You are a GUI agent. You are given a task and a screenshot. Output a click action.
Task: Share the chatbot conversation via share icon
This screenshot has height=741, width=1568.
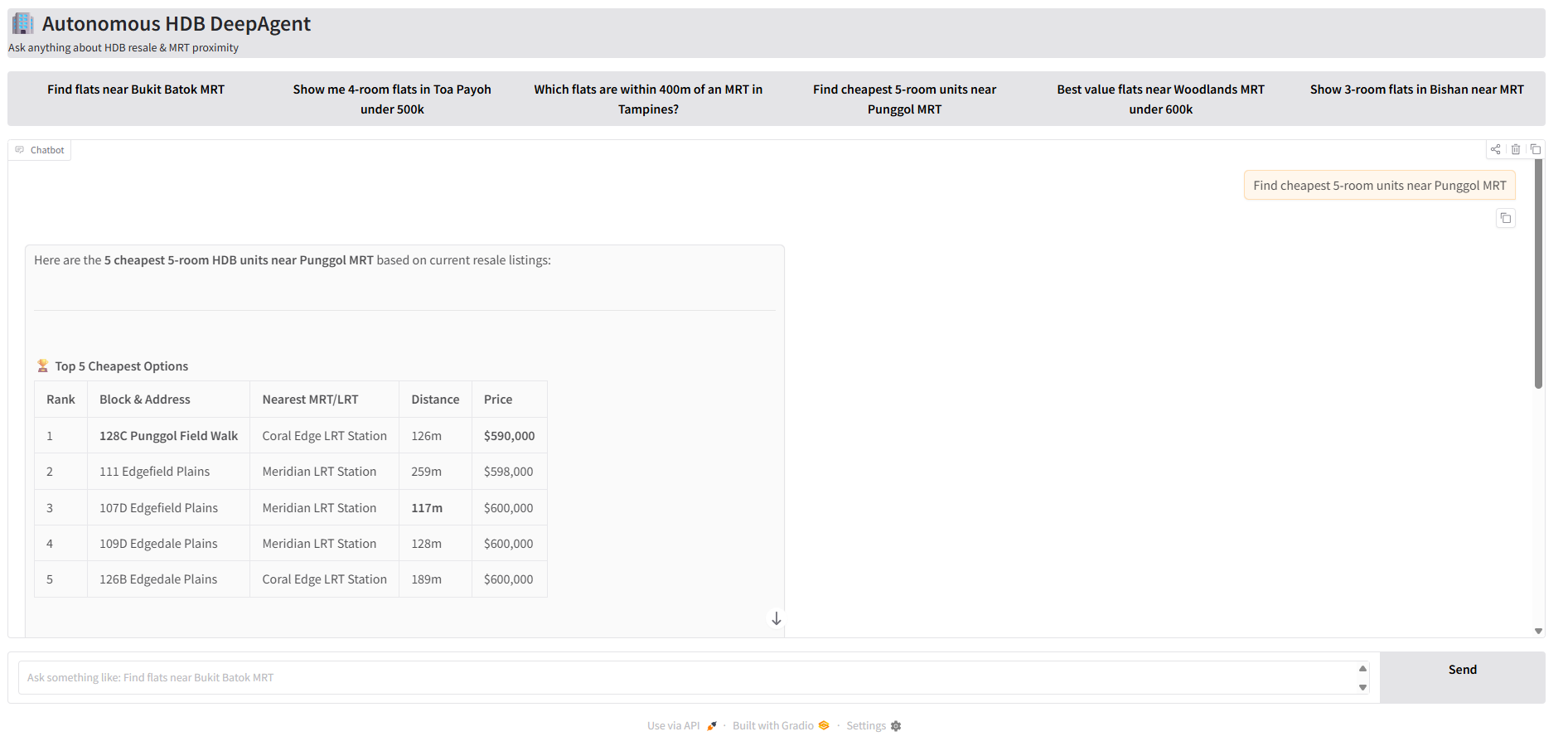click(x=1495, y=150)
